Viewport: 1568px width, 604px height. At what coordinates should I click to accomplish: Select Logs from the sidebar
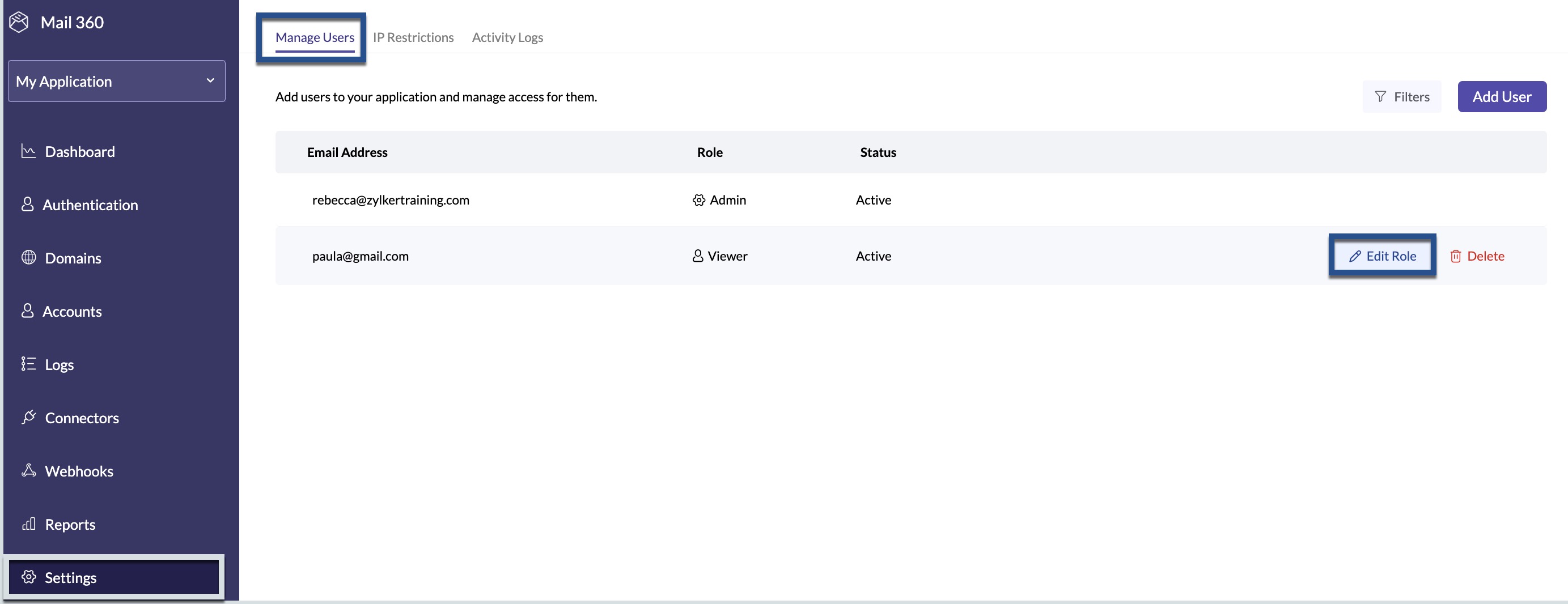pos(59,365)
